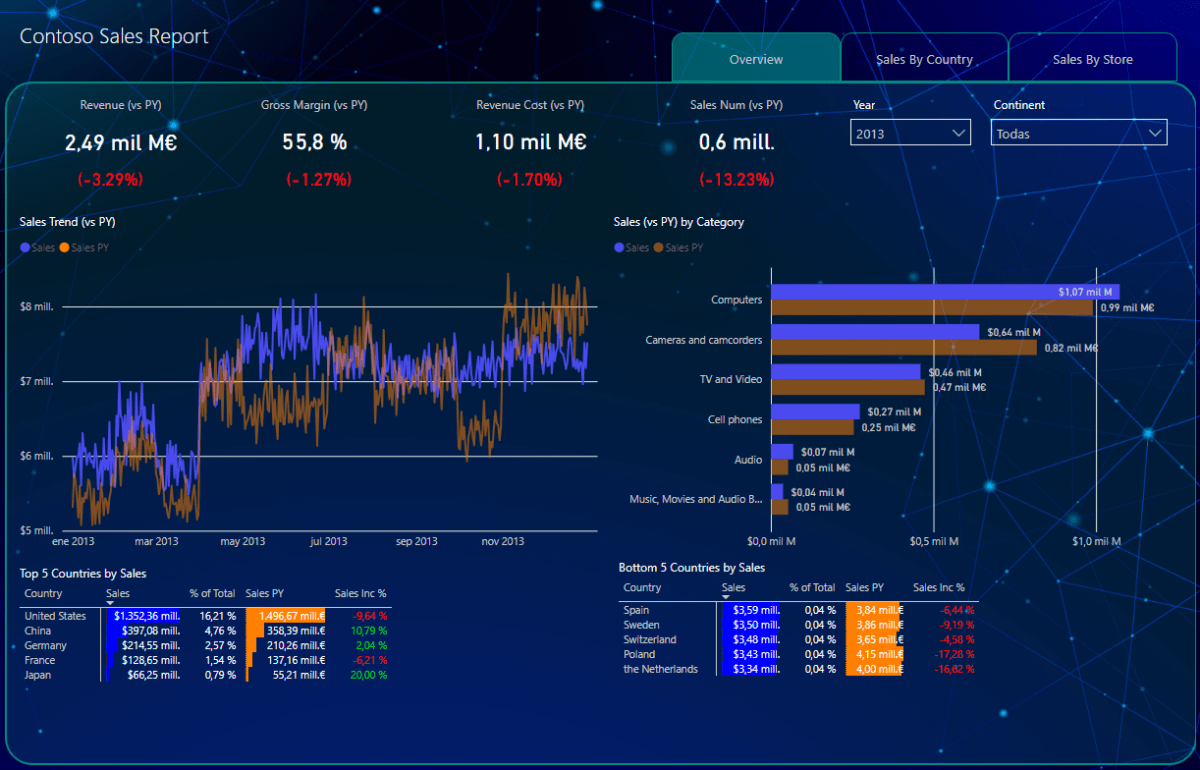Open the Sales By Store tab
Viewport: 1200px width, 770px height.
1092,59
